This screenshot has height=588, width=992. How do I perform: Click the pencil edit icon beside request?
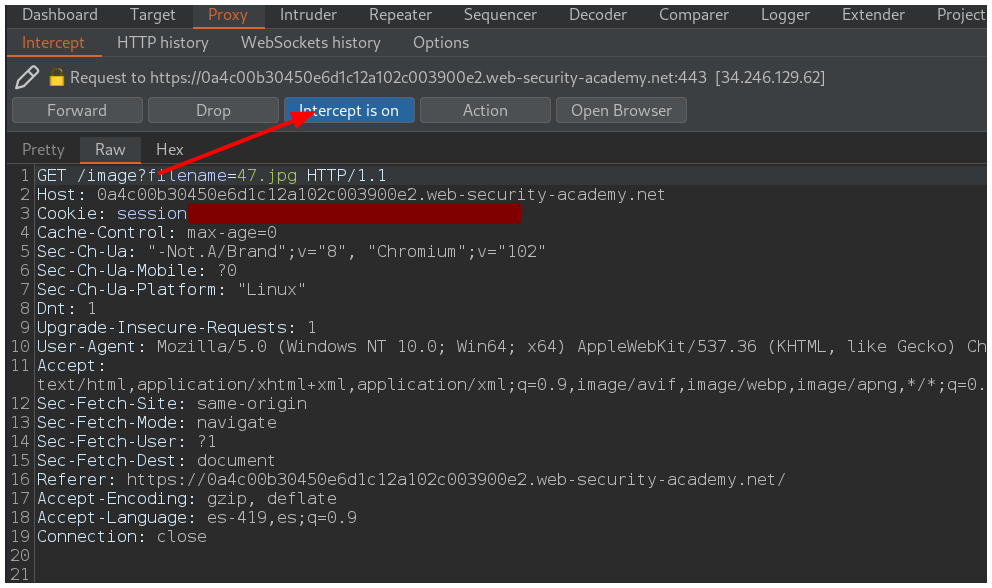coord(27,77)
